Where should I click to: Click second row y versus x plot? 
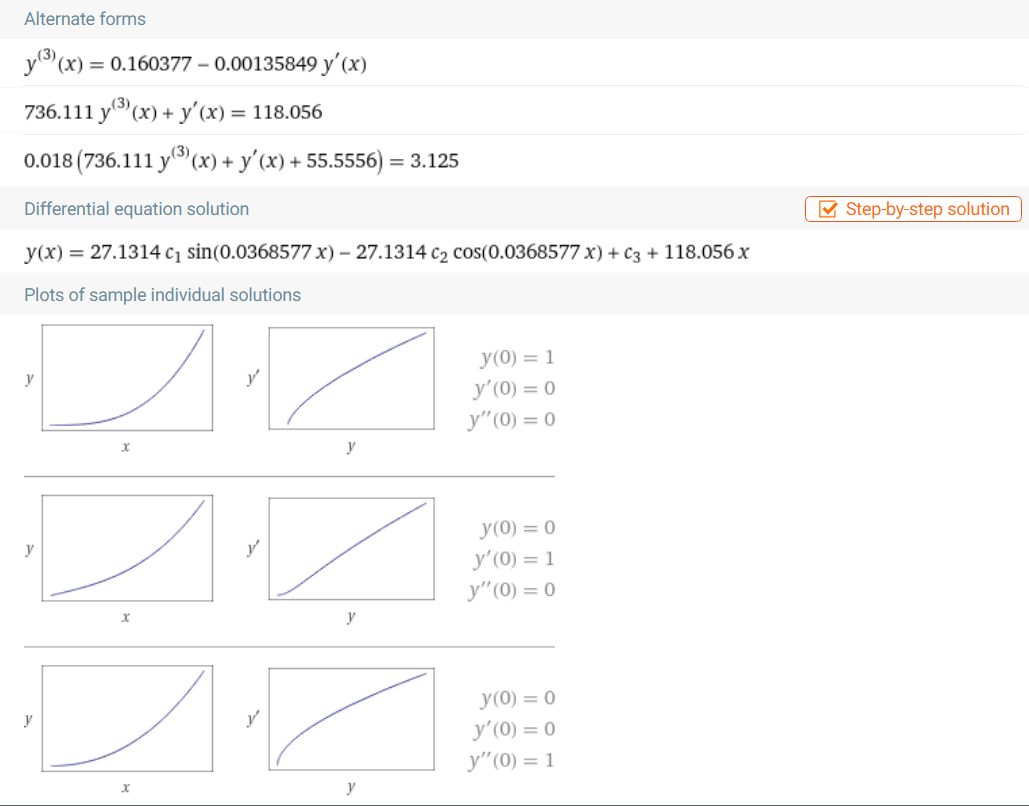coord(127,548)
